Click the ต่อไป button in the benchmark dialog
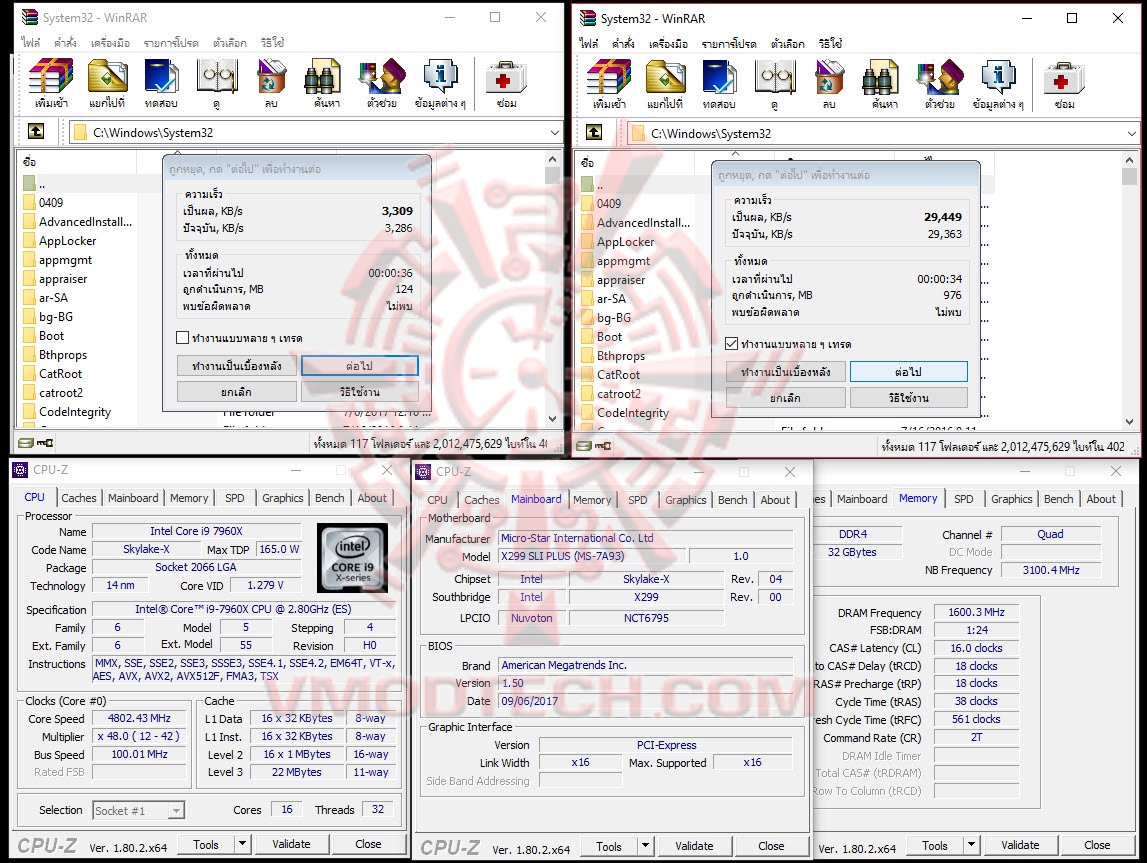This screenshot has height=863, width=1147. click(359, 366)
